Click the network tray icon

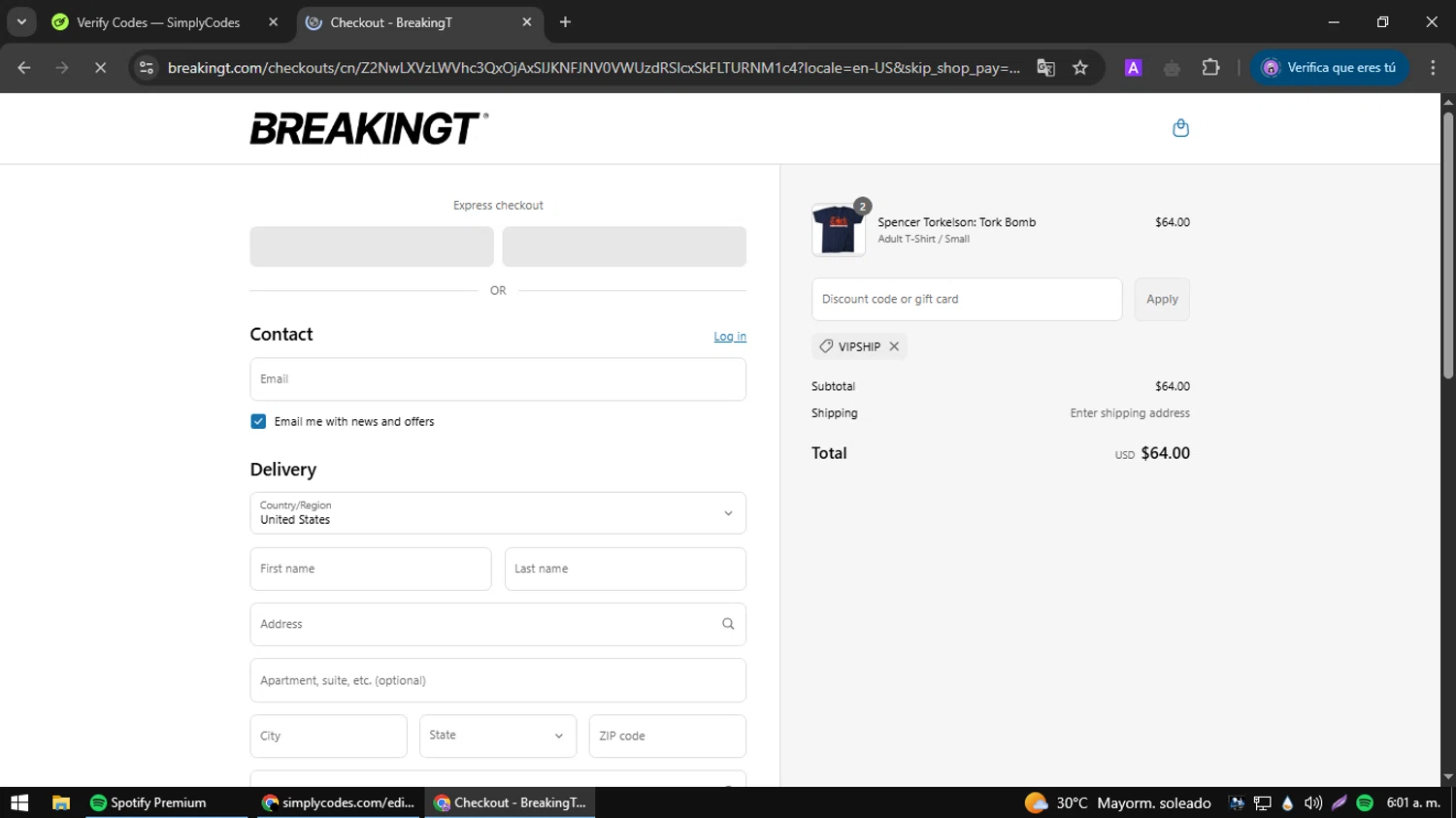point(1262,802)
